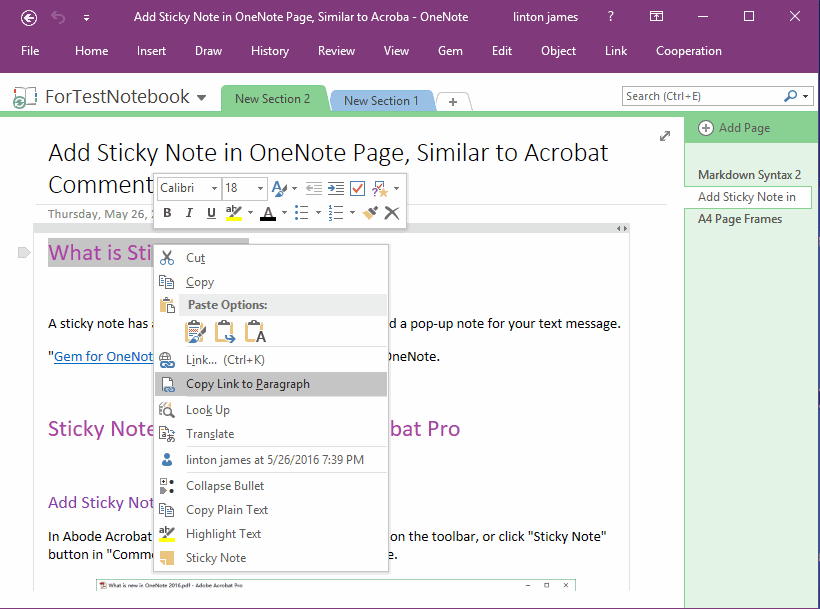This screenshot has width=820, height=609.
Task: Toggle underline on the mini toolbar
Action: (211, 212)
